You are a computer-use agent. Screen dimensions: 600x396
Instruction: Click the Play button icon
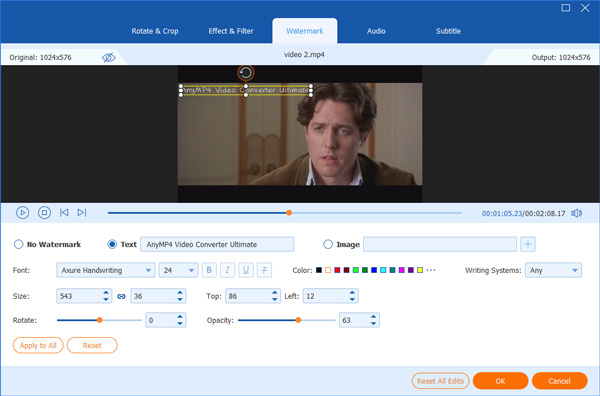pyautogui.click(x=23, y=213)
